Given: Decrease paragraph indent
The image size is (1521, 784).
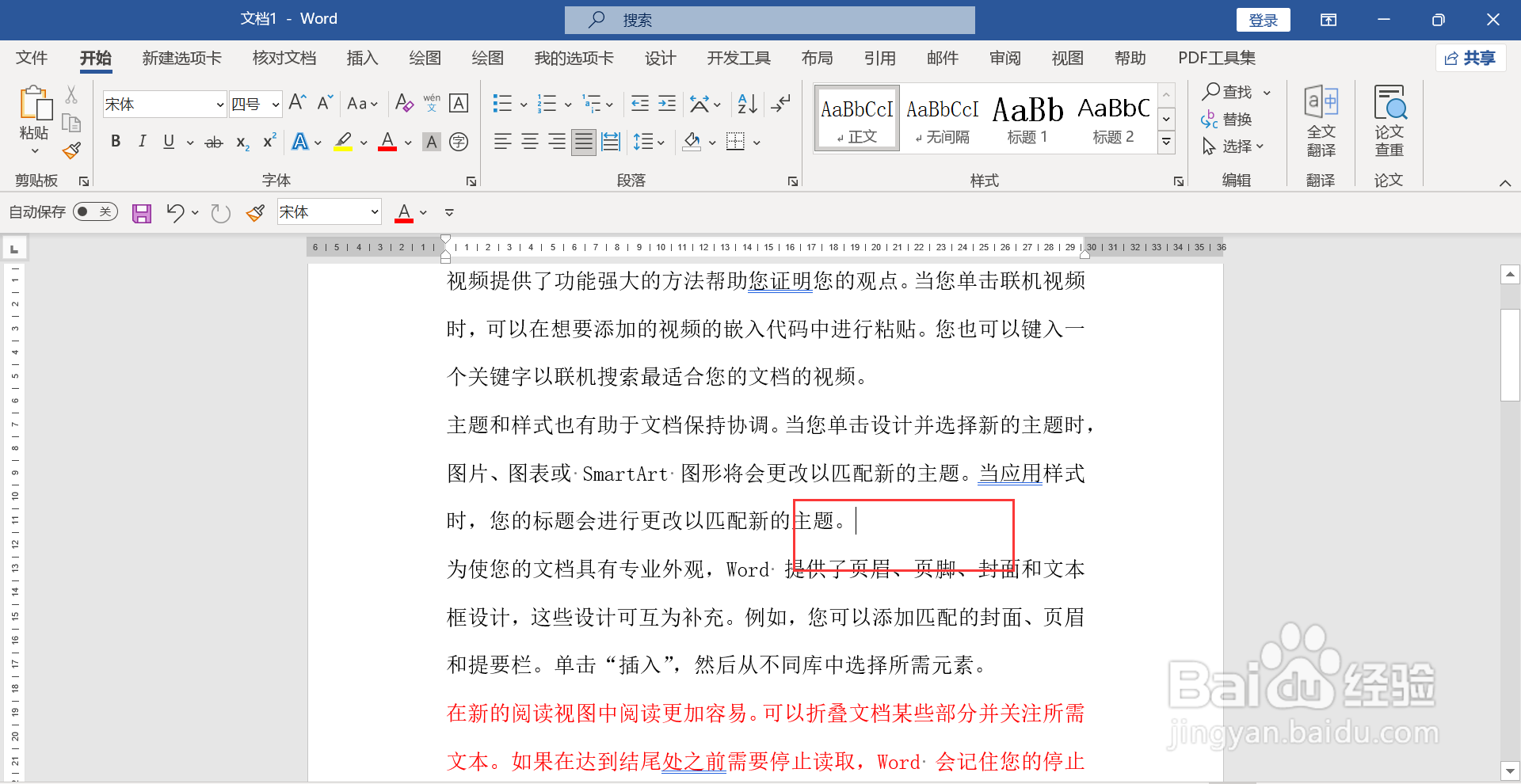Looking at the screenshot, I should click(x=640, y=104).
